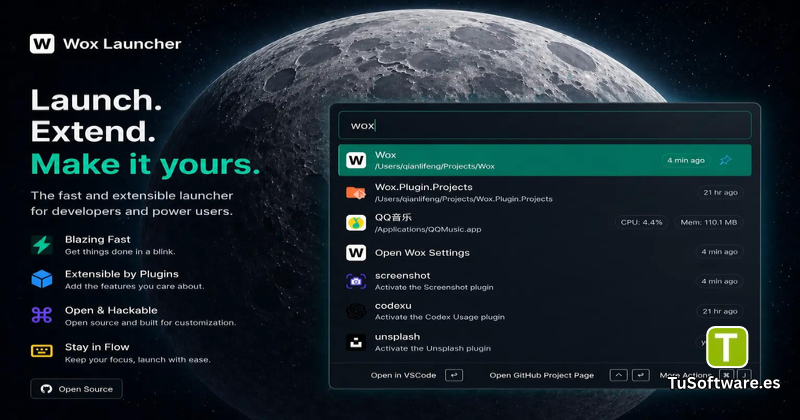Select the Open Wox Settings result
This screenshot has width=800, height=420.
tap(545, 253)
